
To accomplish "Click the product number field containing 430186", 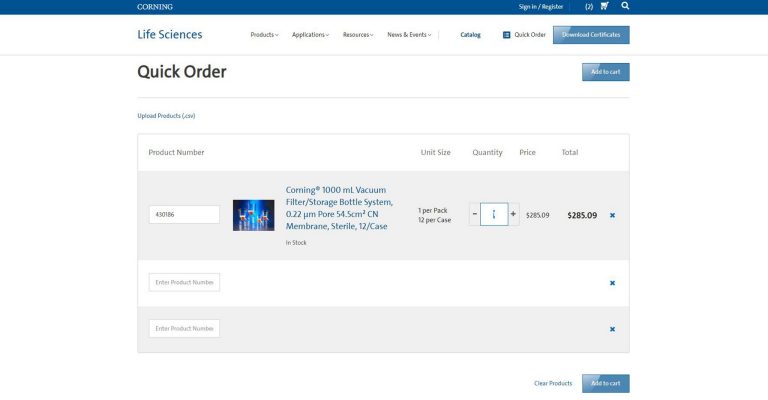I will (184, 214).
